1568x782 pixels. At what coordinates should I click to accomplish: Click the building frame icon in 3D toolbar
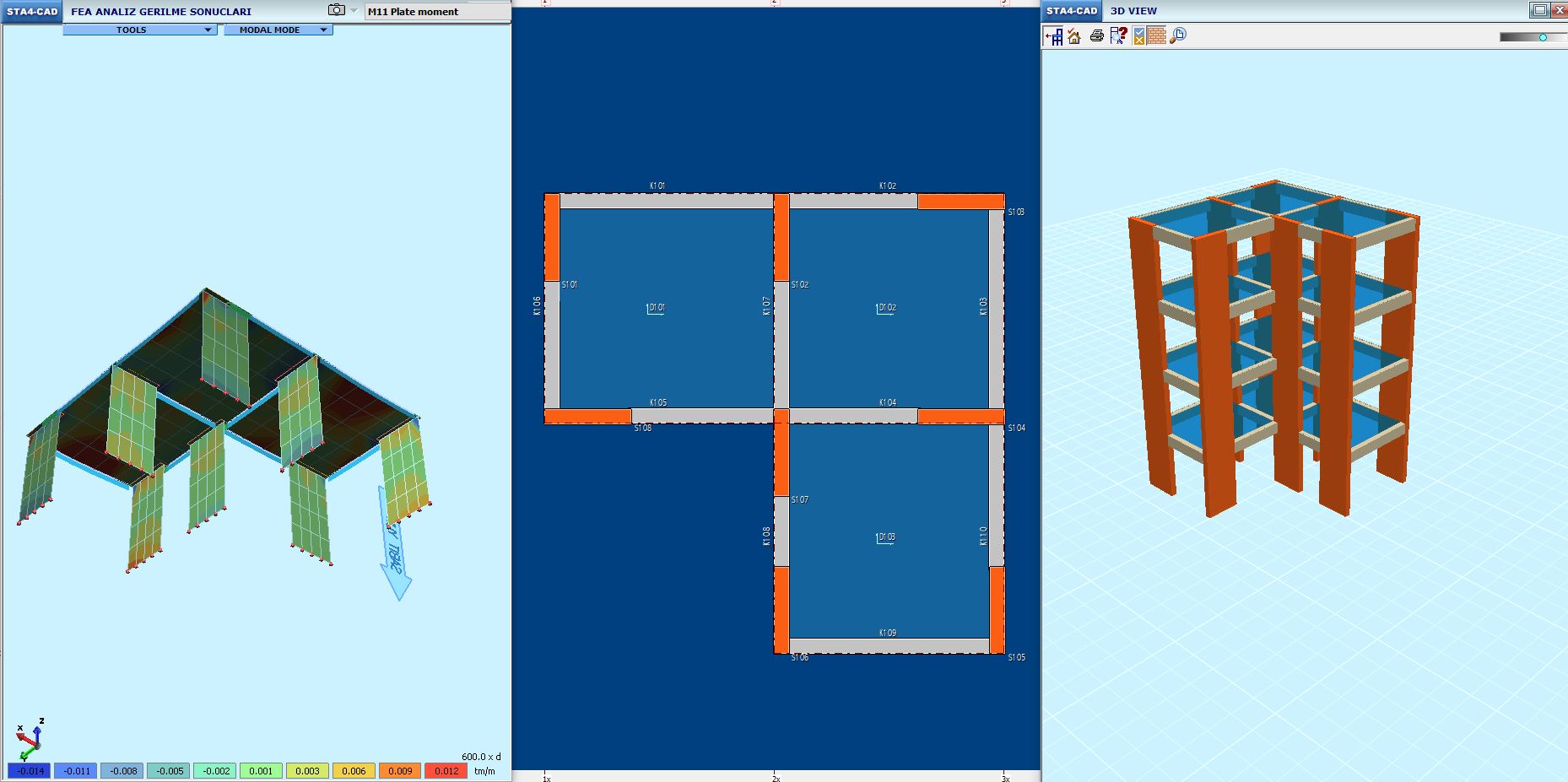[1053, 35]
